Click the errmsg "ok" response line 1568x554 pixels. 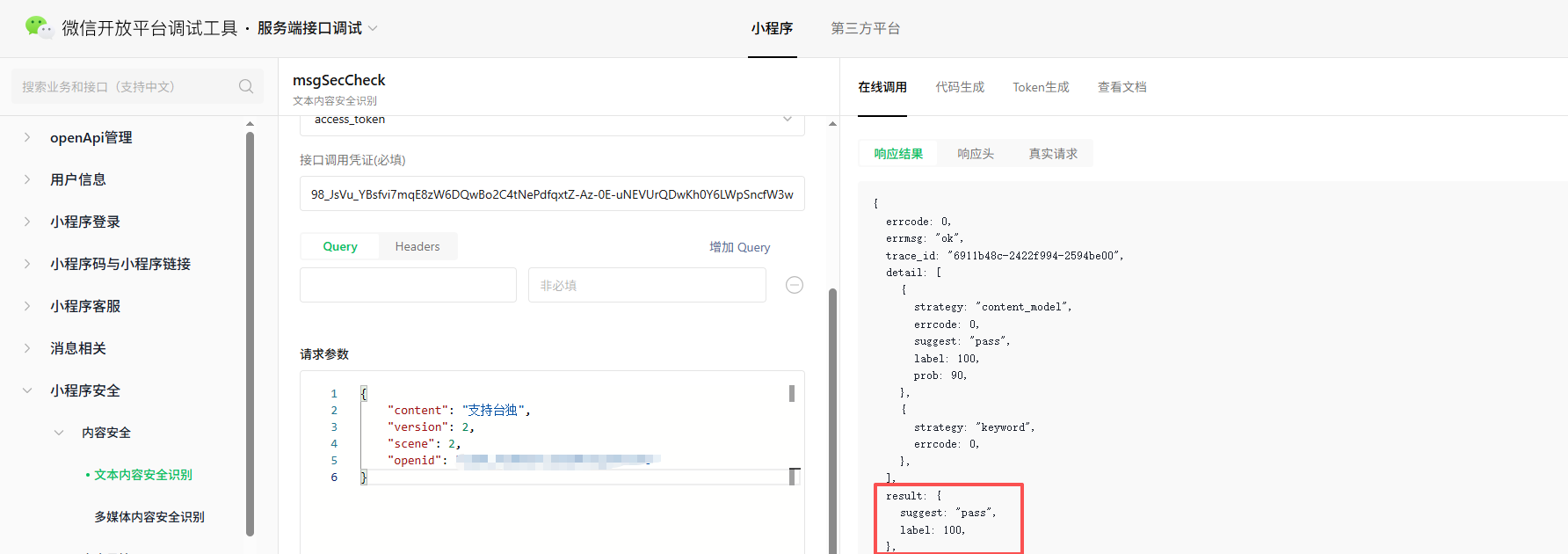(925, 238)
